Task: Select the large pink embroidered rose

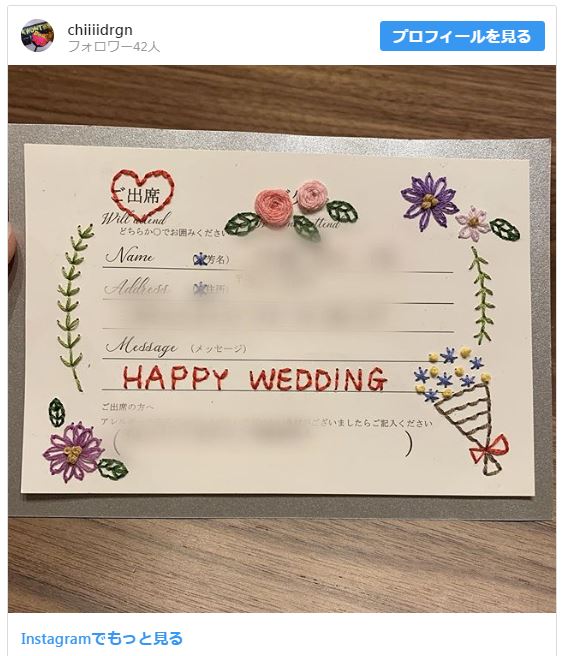Action: click(274, 204)
